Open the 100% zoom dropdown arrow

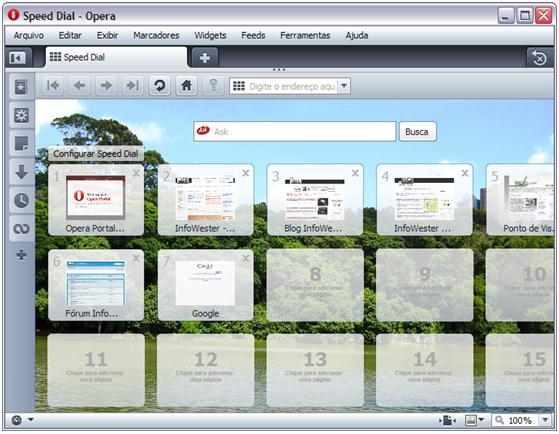pyautogui.click(x=545, y=420)
